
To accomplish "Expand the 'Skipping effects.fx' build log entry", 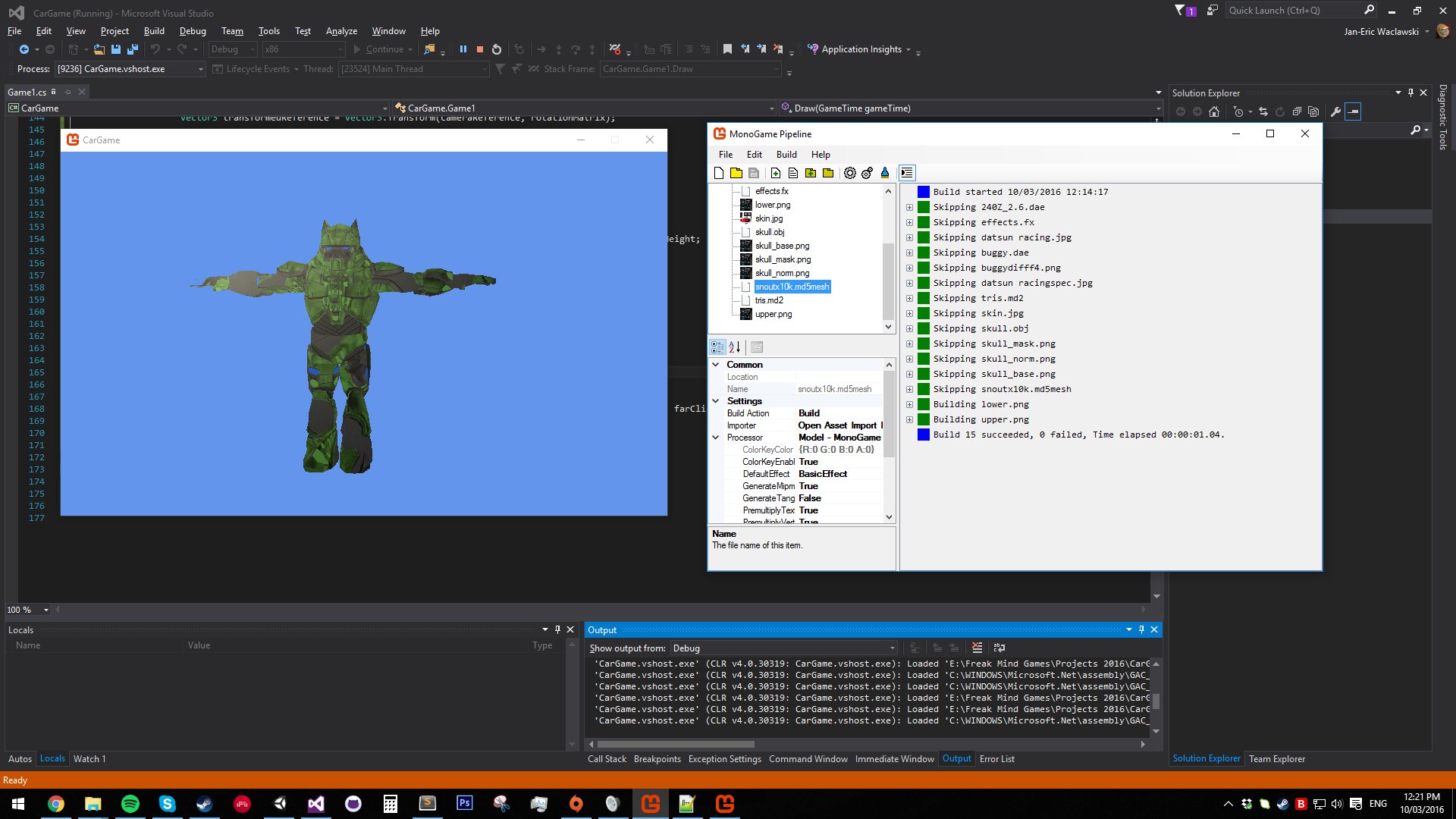I will point(909,222).
